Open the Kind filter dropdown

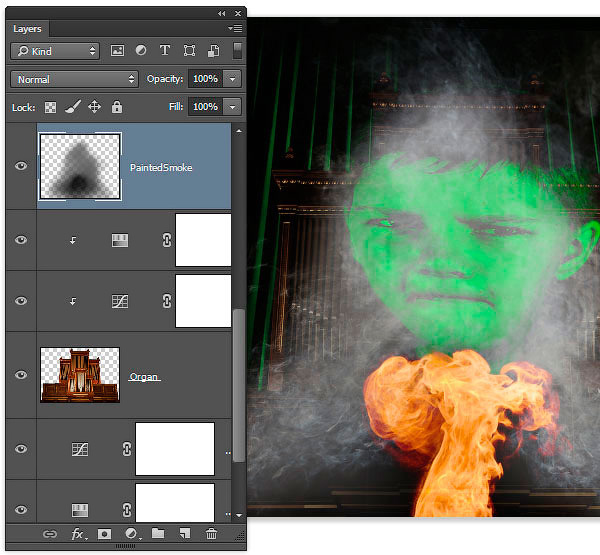(55, 51)
